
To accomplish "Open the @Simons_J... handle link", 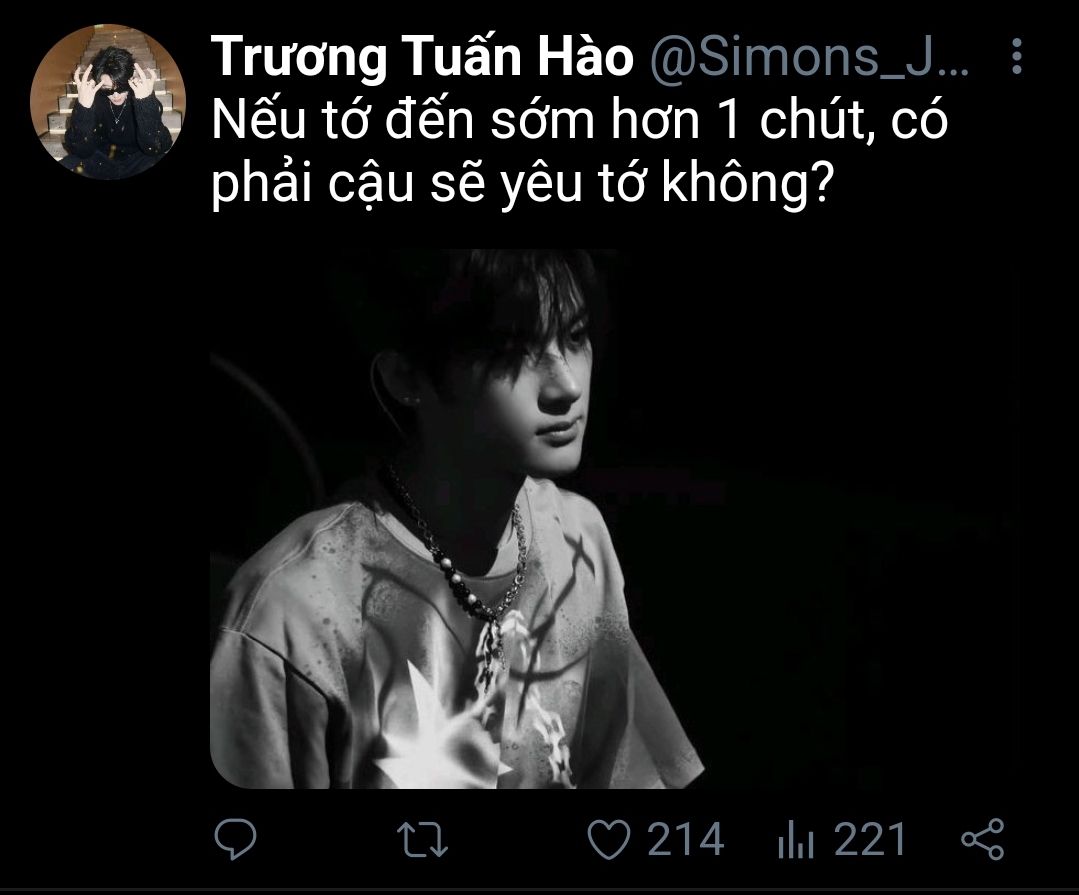I will point(809,57).
